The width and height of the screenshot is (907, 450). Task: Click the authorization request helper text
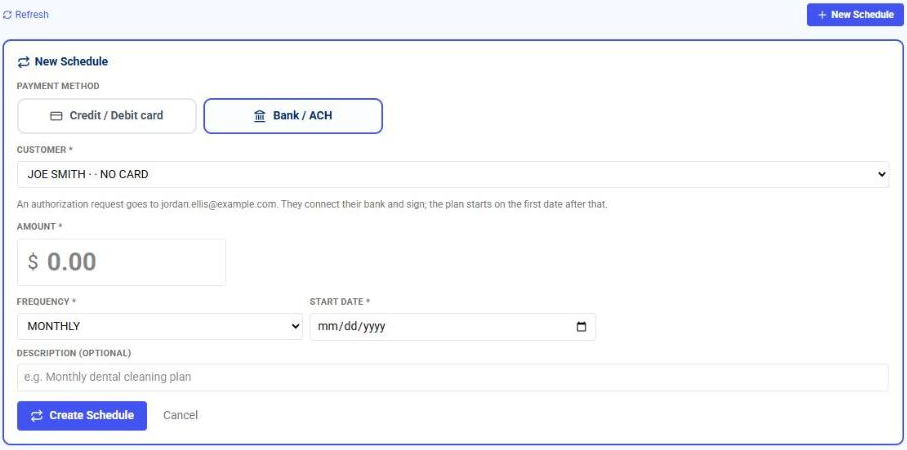pyautogui.click(x=312, y=205)
